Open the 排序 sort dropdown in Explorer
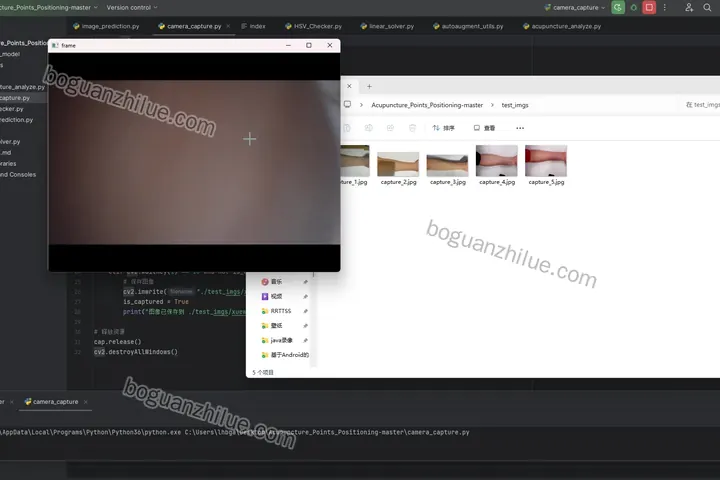Screen dimensions: 720x480 (444, 128)
